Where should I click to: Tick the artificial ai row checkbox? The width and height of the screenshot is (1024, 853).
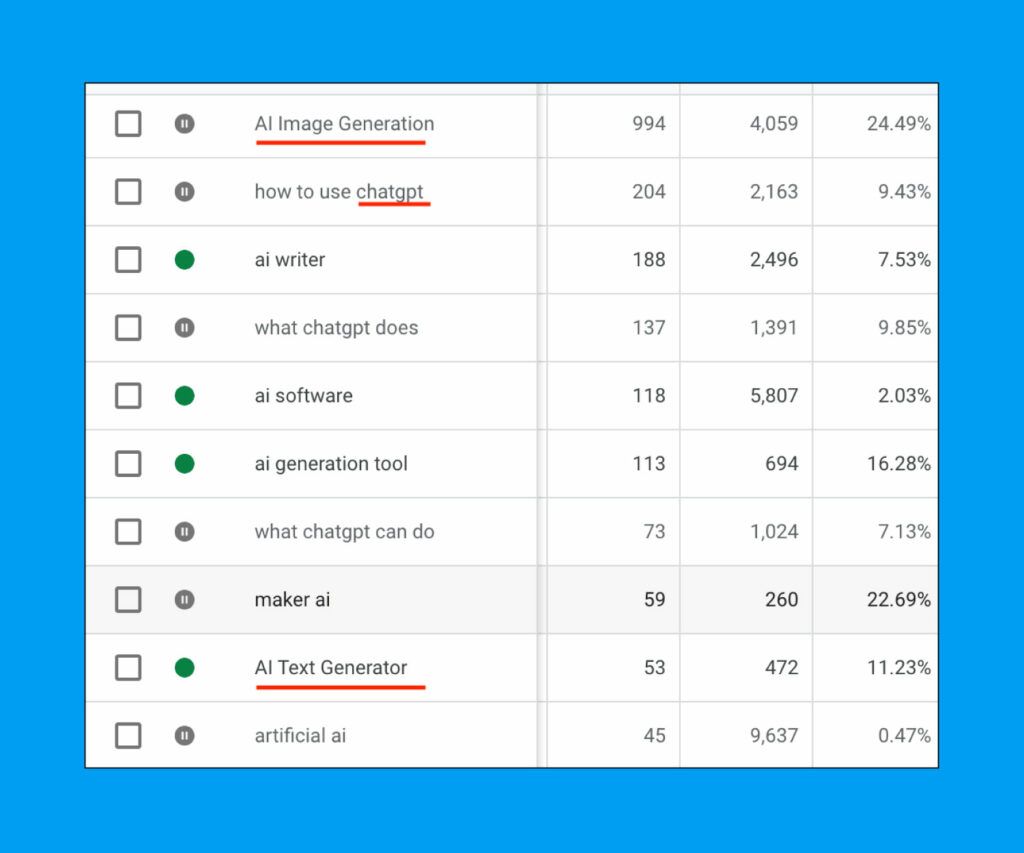pyautogui.click(x=128, y=735)
